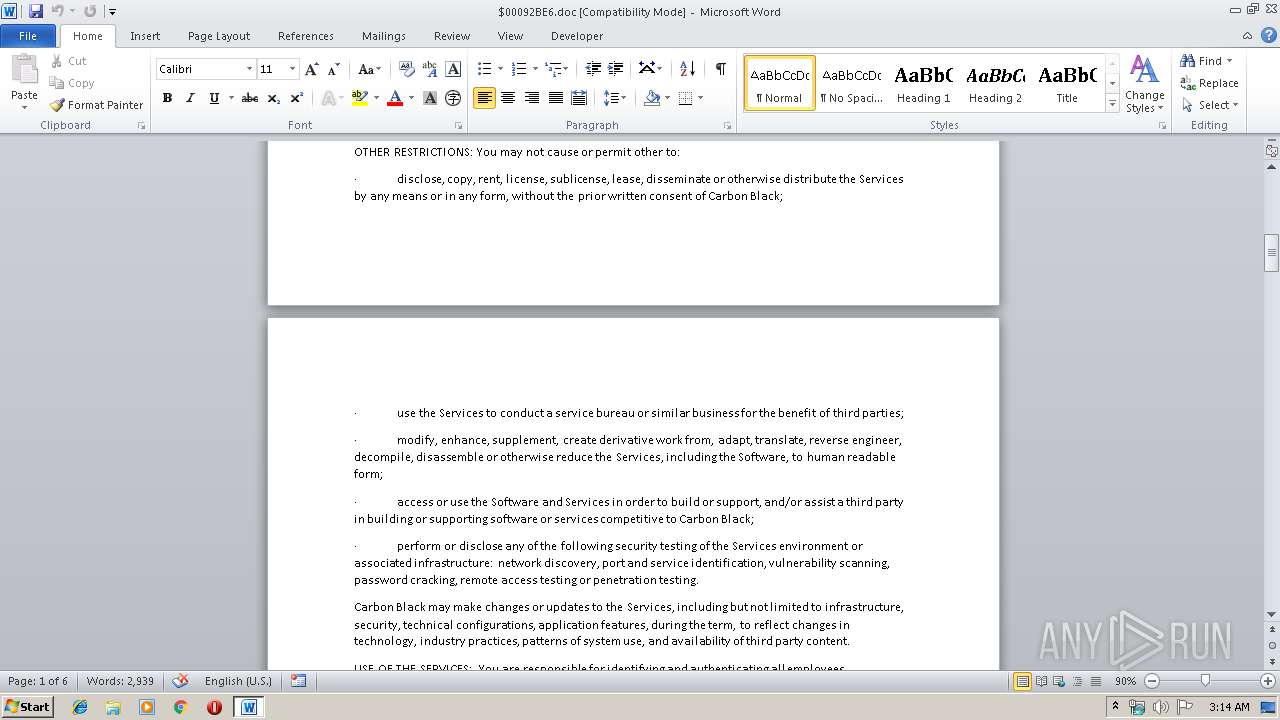
Task: Switch to the Insert tab
Action: pos(145,35)
